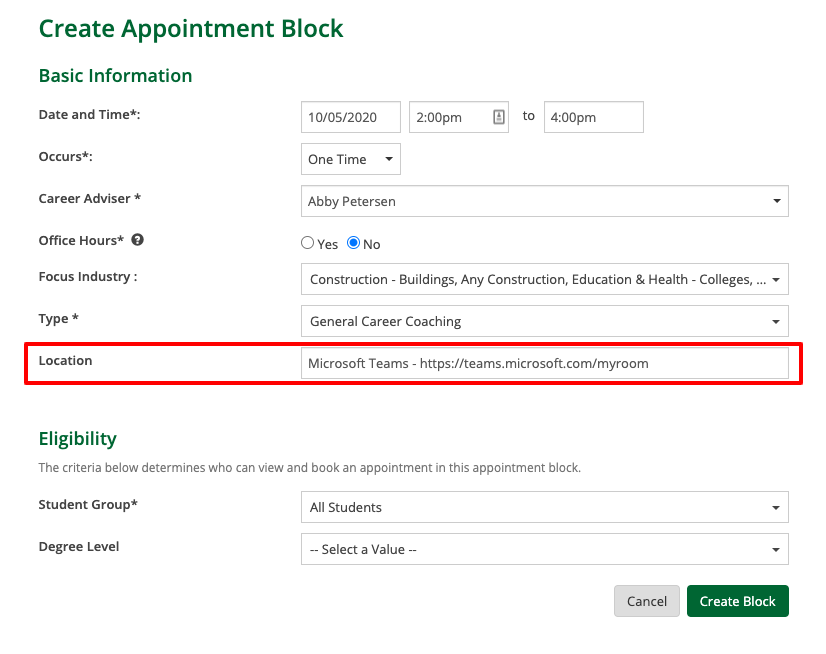Open the time picker icon in start time
Screen dimensions: 826x654
(499, 117)
